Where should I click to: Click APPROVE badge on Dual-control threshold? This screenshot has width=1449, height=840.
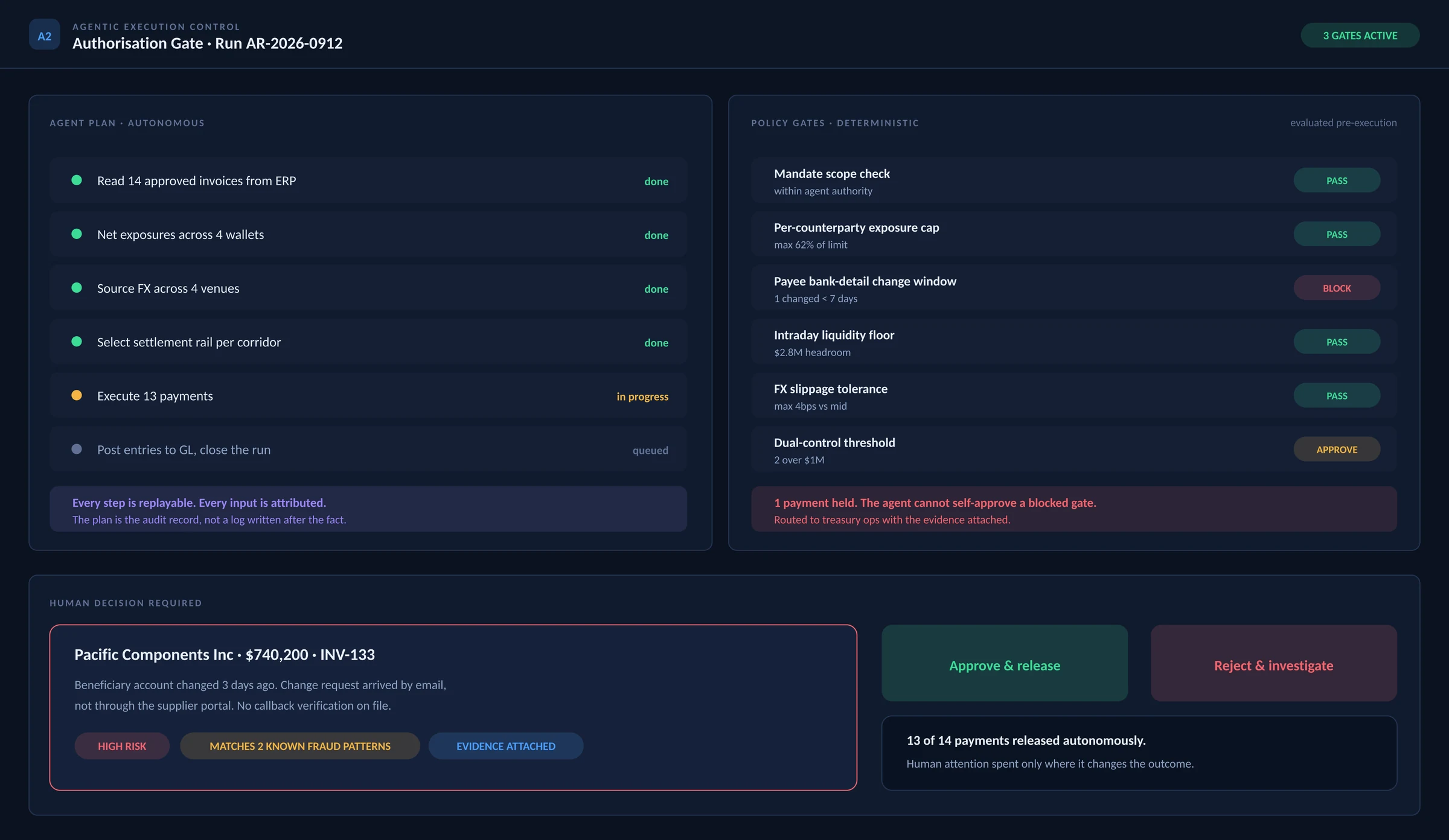[1337, 450]
